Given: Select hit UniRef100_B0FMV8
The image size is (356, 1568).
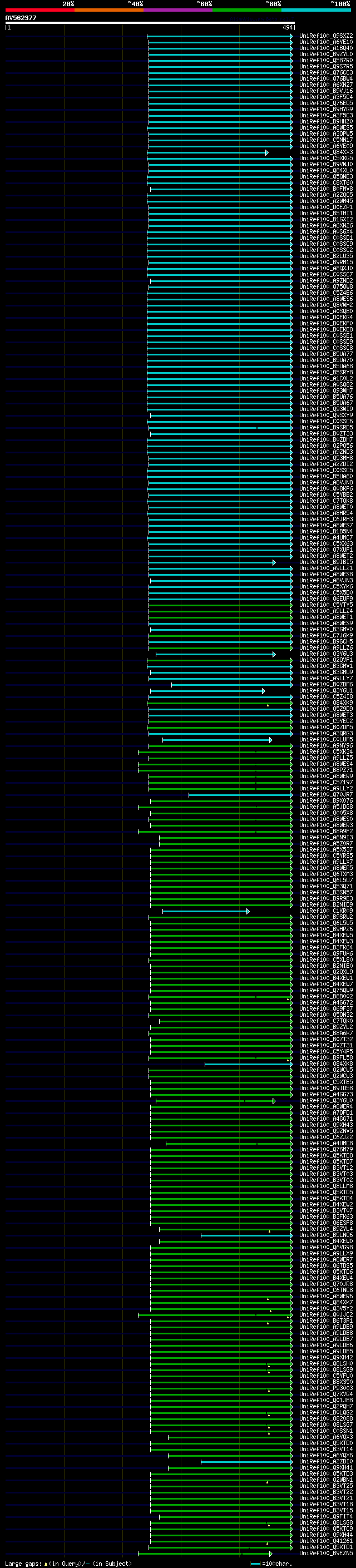Looking at the screenshot, I should 326,189.
